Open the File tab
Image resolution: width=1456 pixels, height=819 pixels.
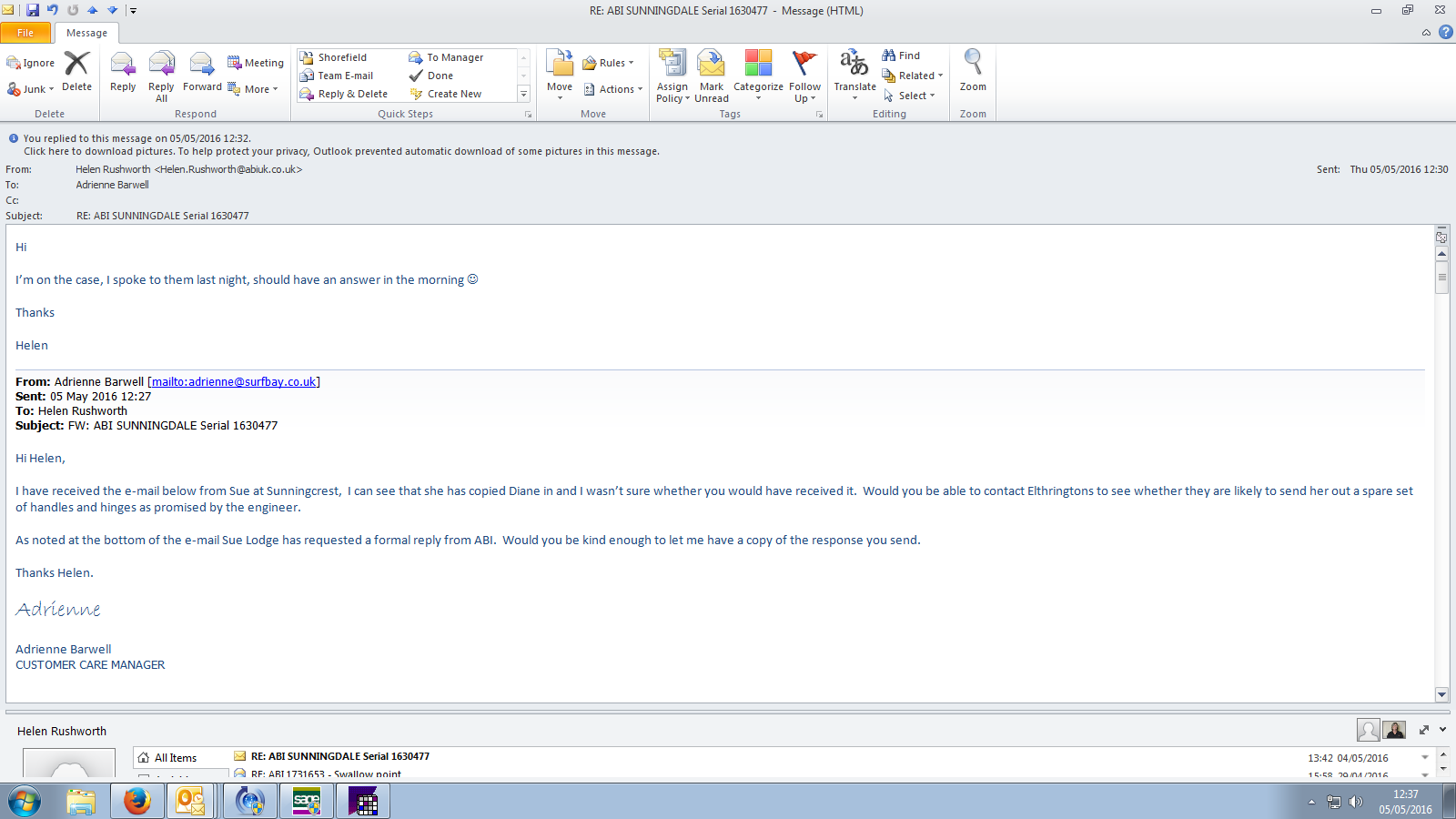point(25,33)
